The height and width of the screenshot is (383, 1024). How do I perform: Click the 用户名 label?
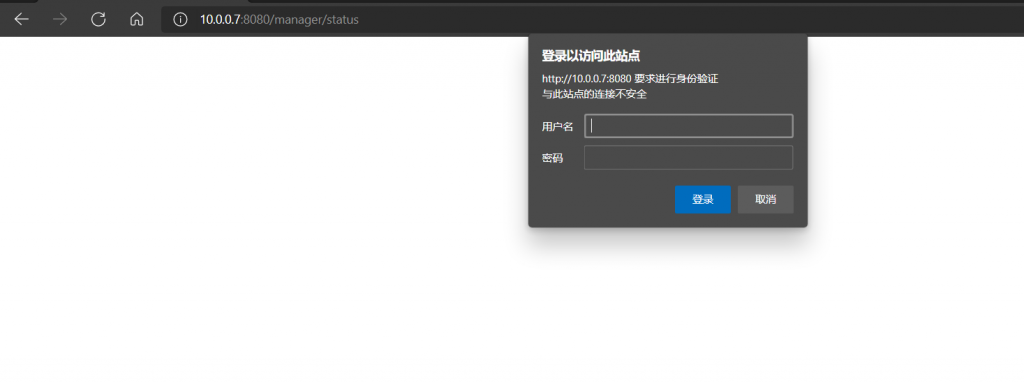pyautogui.click(x=558, y=127)
